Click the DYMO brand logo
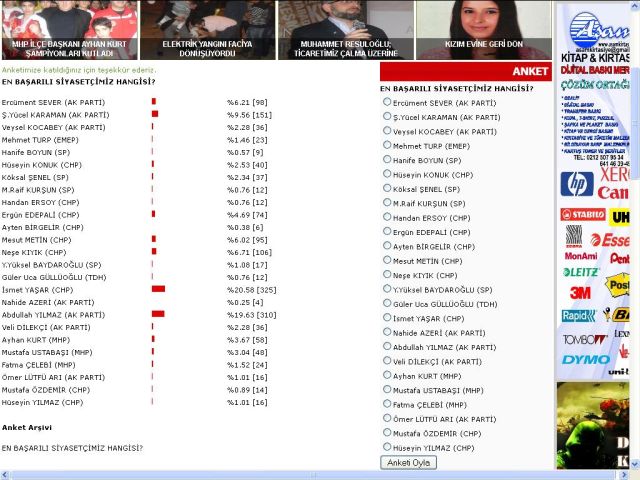This screenshot has height=480, width=640. click(585, 359)
